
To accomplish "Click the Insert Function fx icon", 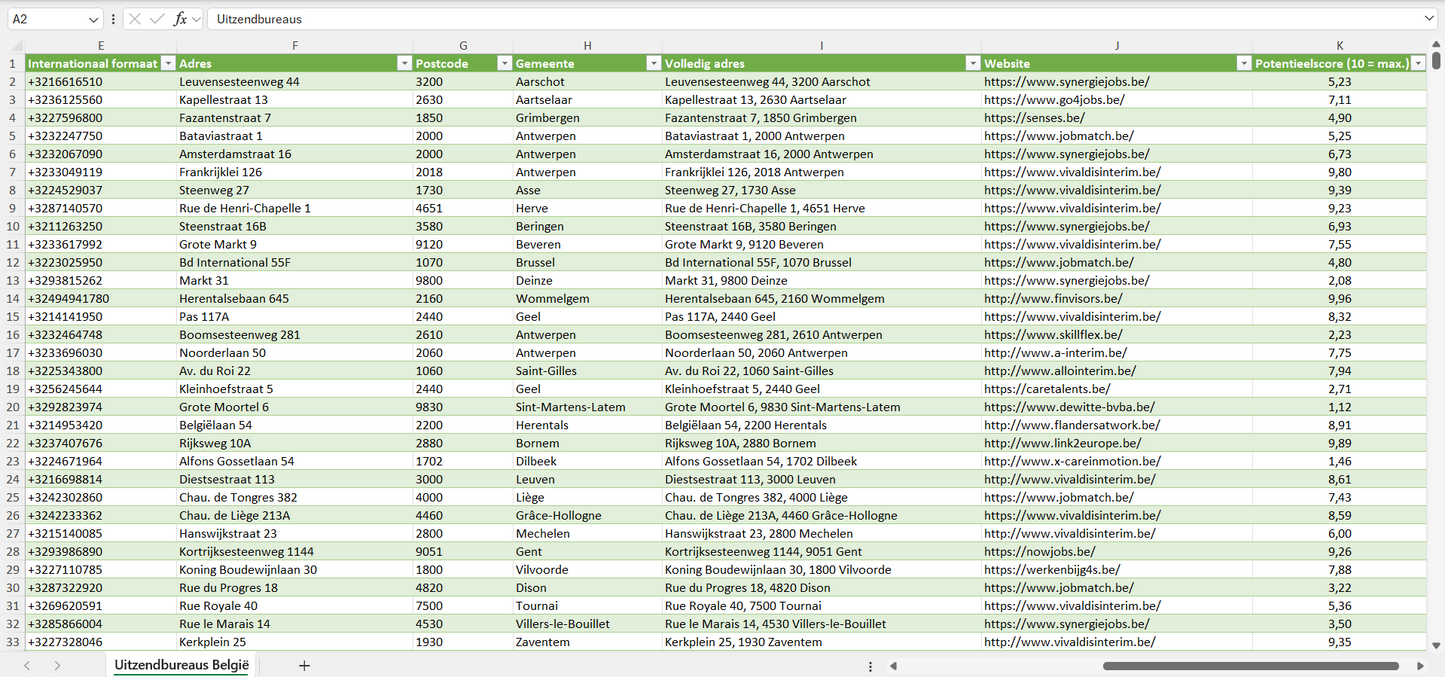I will pyautogui.click(x=180, y=19).
